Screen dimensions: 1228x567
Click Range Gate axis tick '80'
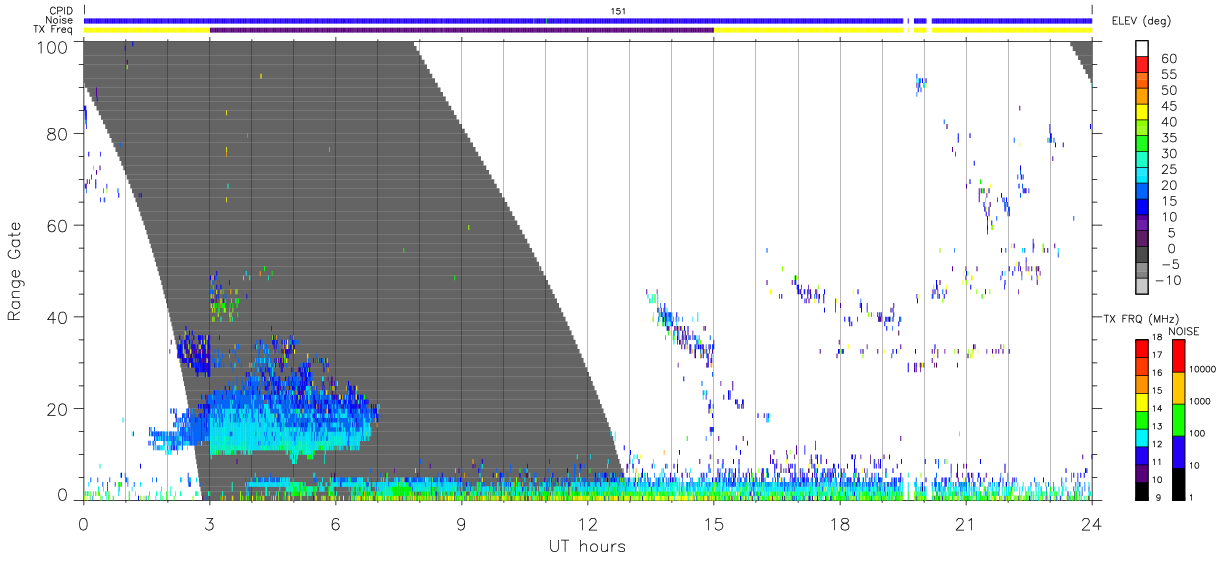[59, 133]
